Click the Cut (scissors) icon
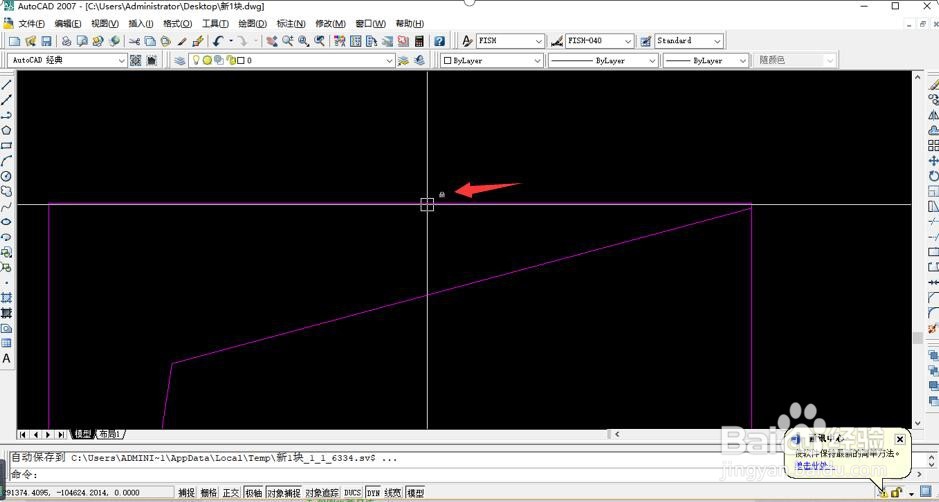Screen dimensions: 939x502 click(x=134, y=41)
